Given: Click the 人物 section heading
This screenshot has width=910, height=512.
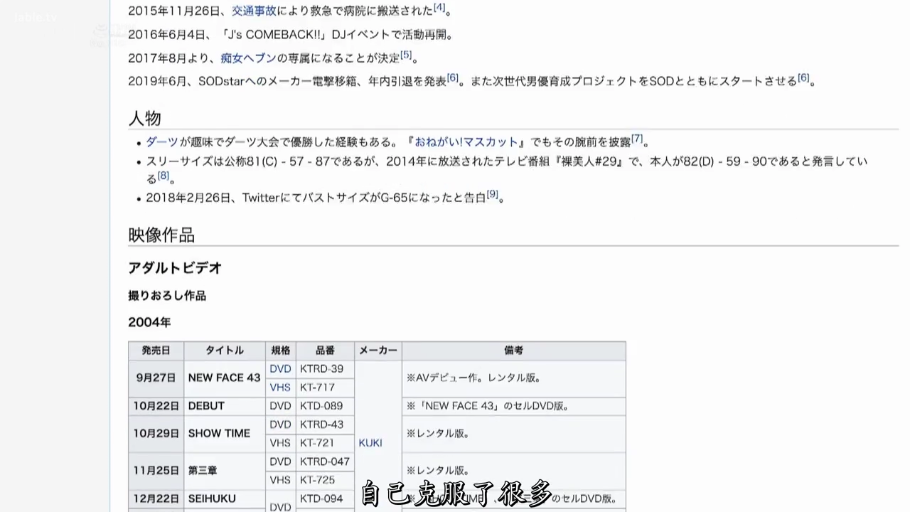Looking at the screenshot, I should click(145, 118).
